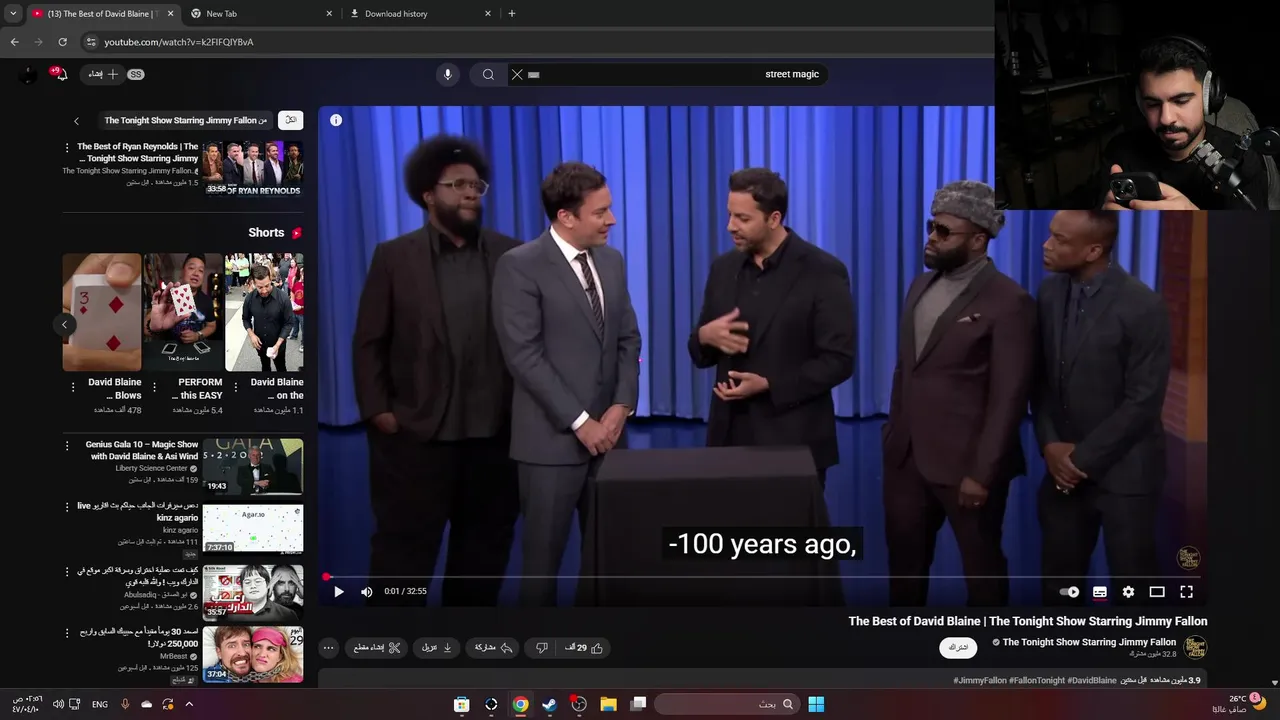Clear the search box with X
This screenshot has width=1280, height=720.
tap(517, 74)
